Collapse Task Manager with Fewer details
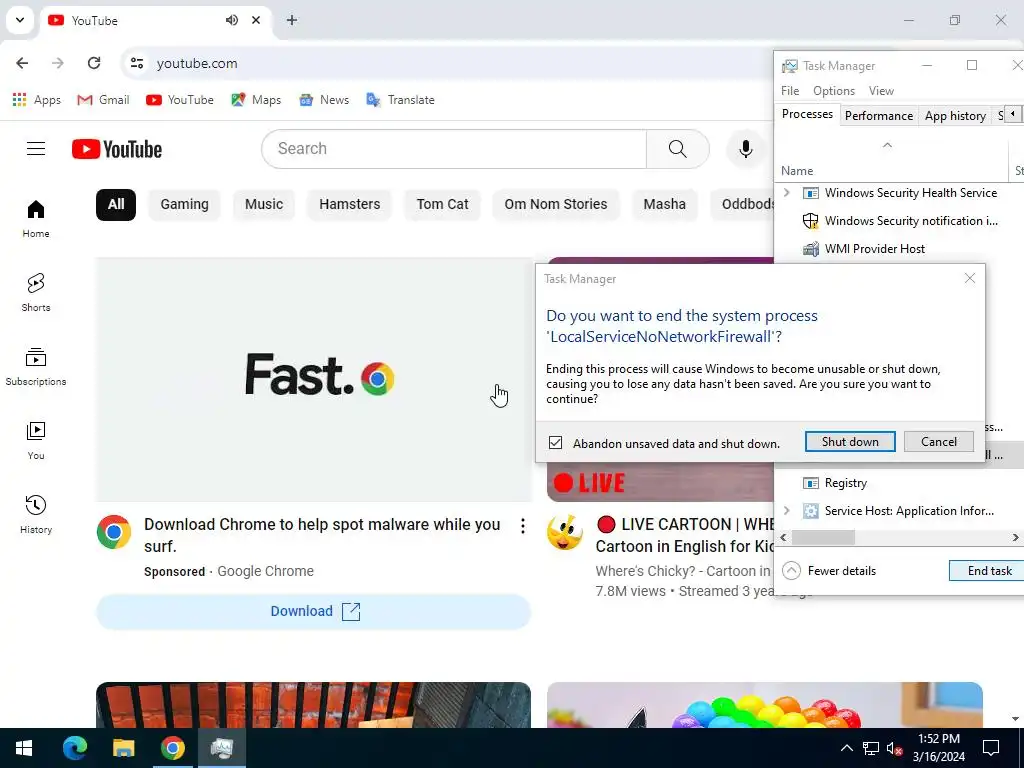The image size is (1024, 768). pos(829,571)
